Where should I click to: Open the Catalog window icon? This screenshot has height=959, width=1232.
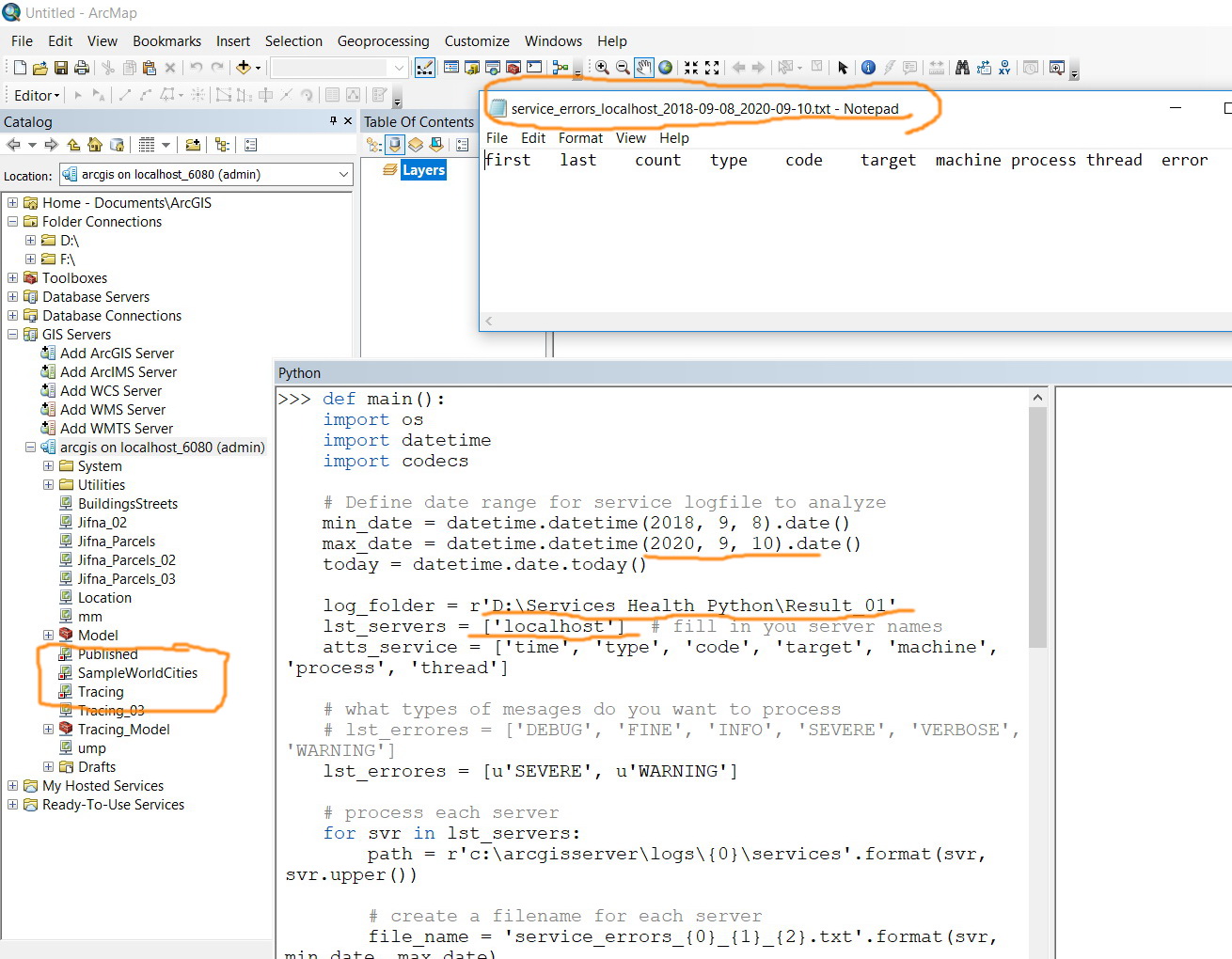[x=472, y=68]
